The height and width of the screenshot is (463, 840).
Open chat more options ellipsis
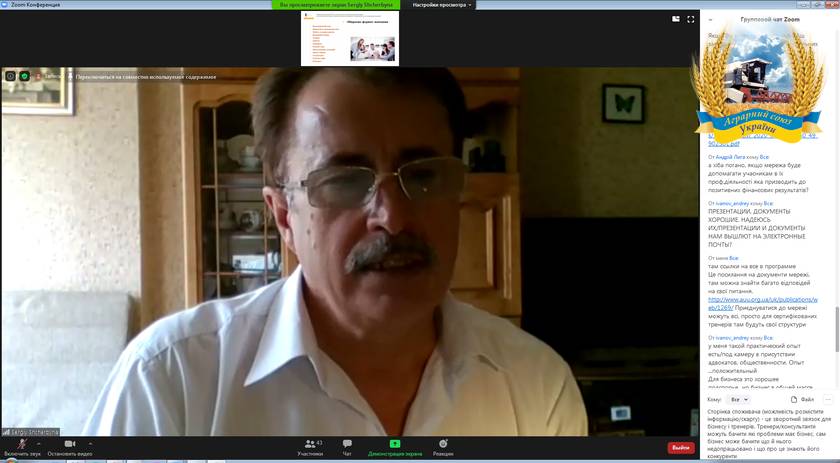point(828,399)
